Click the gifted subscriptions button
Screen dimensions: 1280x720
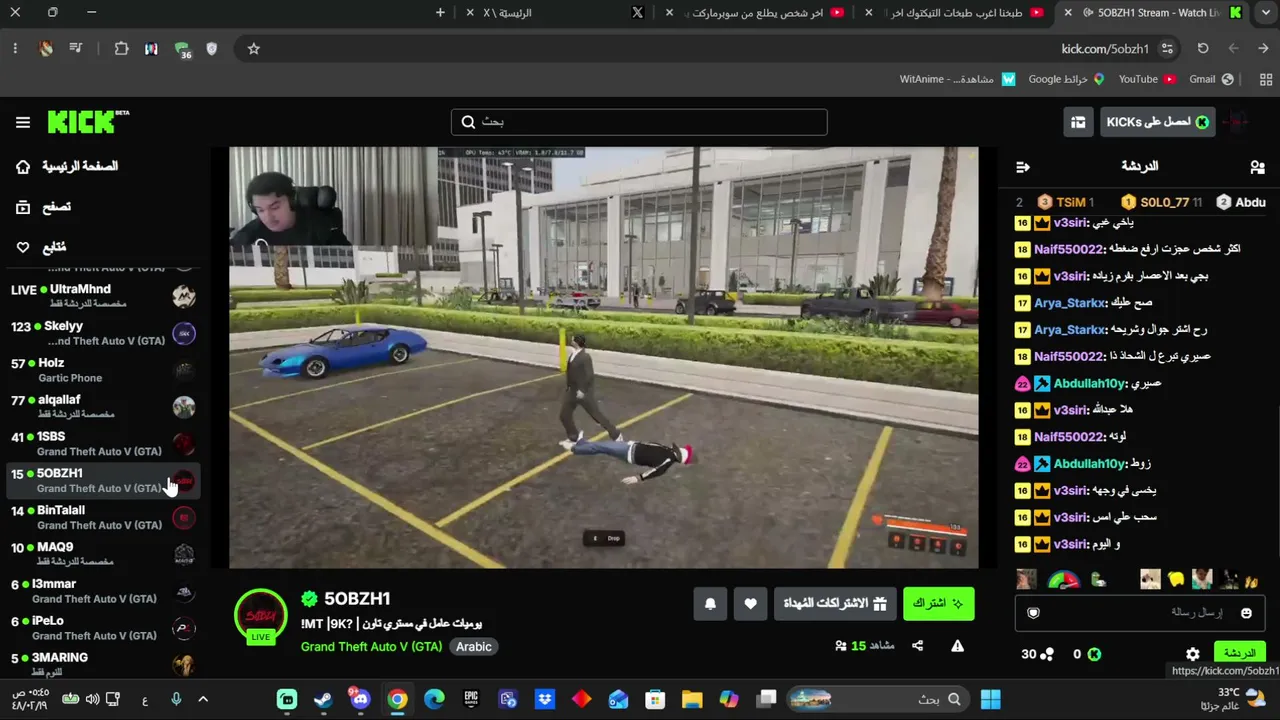pyautogui.click(x=835, y=603)
